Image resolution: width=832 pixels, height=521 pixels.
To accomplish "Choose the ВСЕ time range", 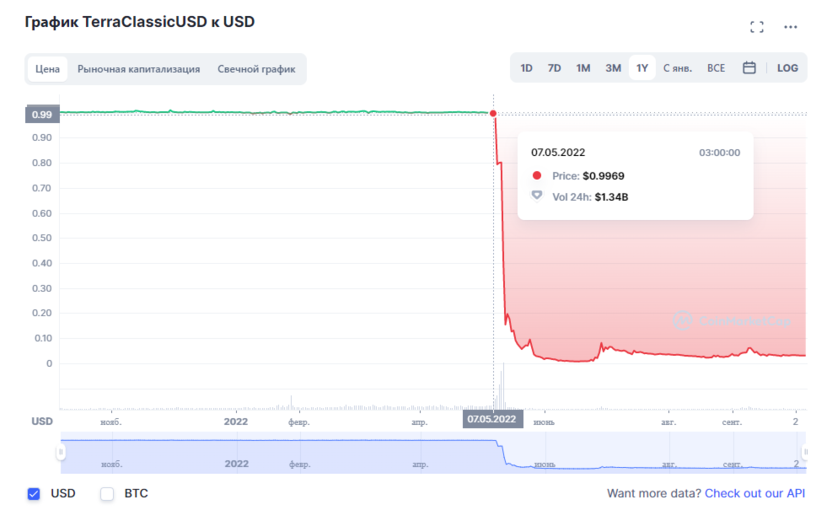I will pos(716,68).
